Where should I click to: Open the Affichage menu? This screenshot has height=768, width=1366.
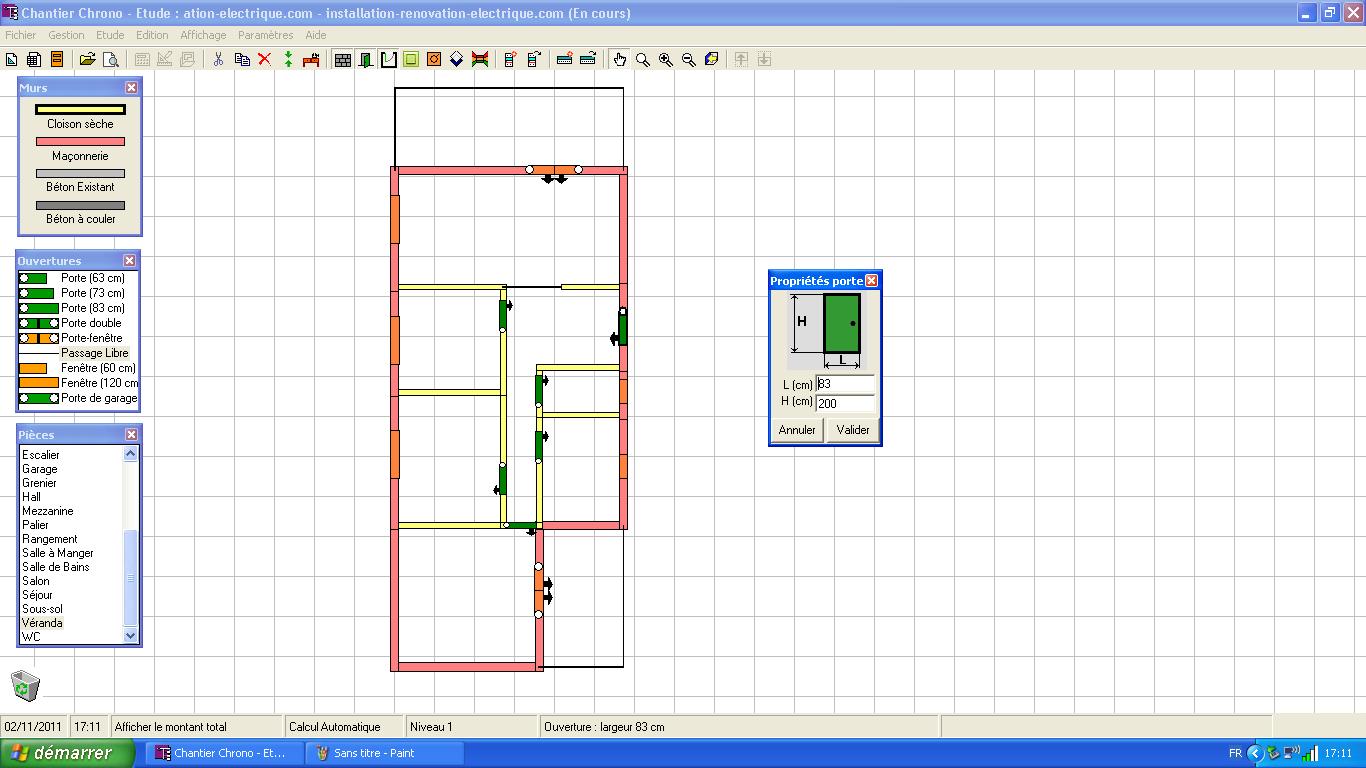point(203,35)
